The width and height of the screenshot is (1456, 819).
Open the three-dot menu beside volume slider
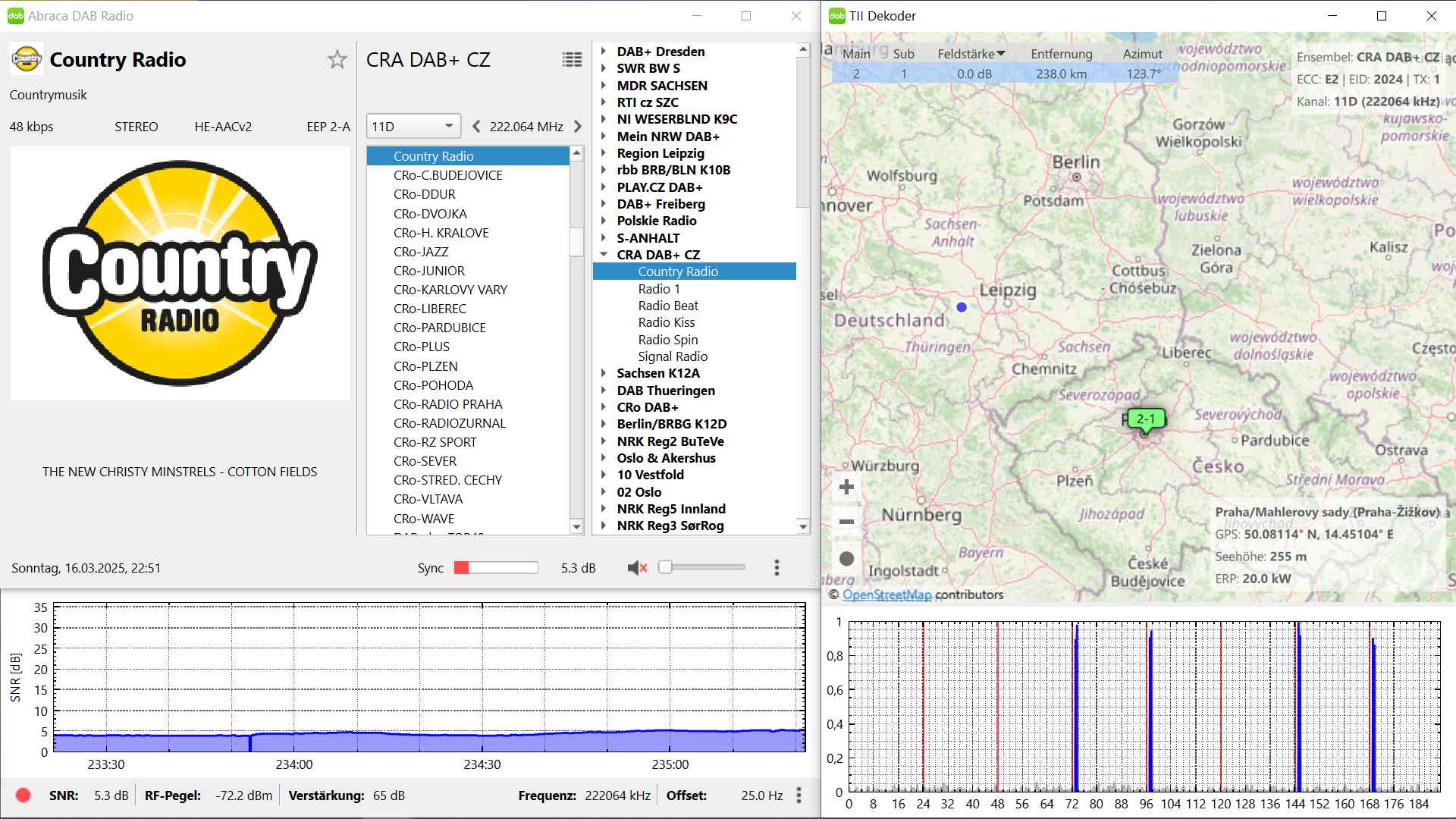pyautogui.click(x=777, y=568)
